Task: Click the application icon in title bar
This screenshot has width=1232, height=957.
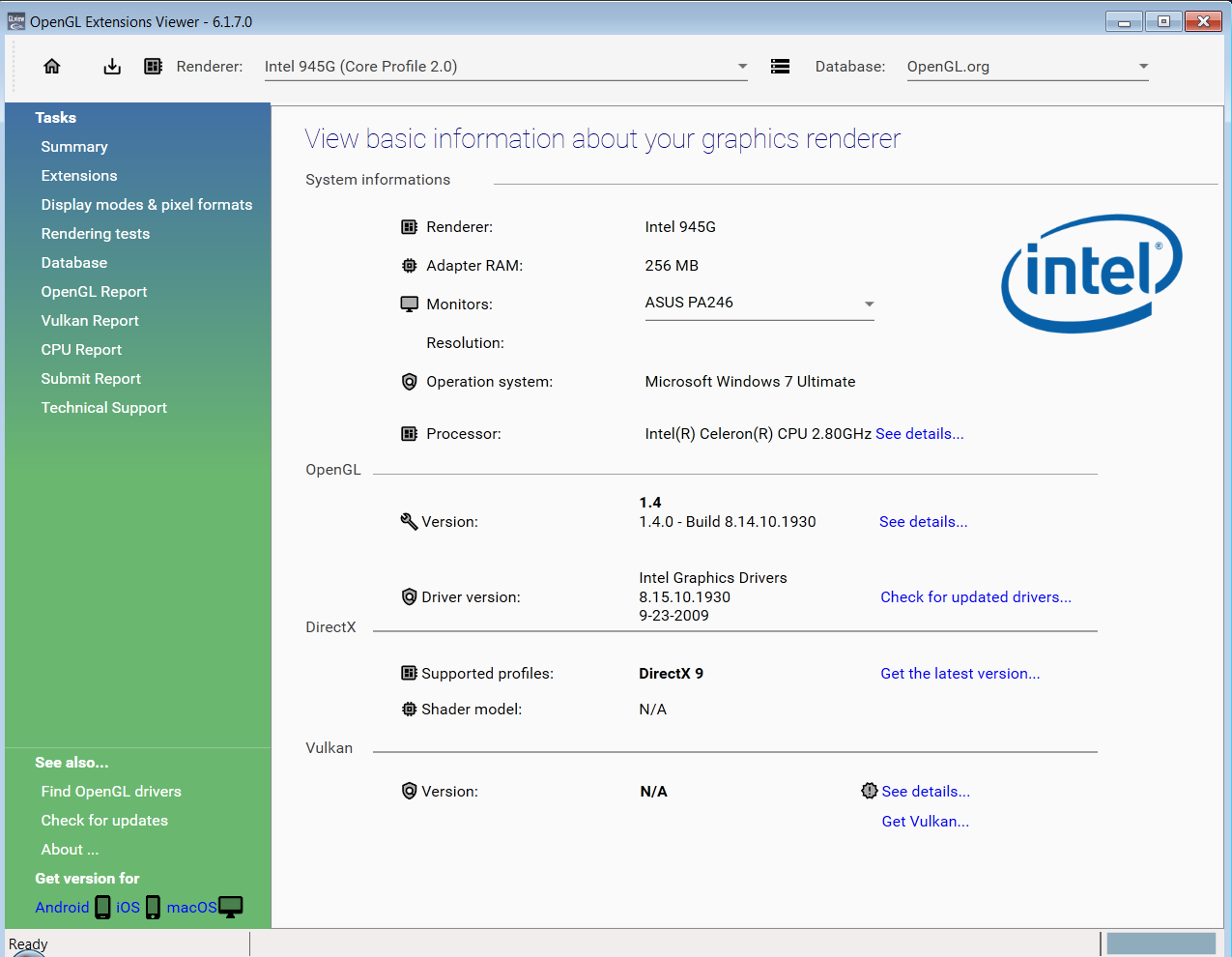Action: tap(16, 21)
